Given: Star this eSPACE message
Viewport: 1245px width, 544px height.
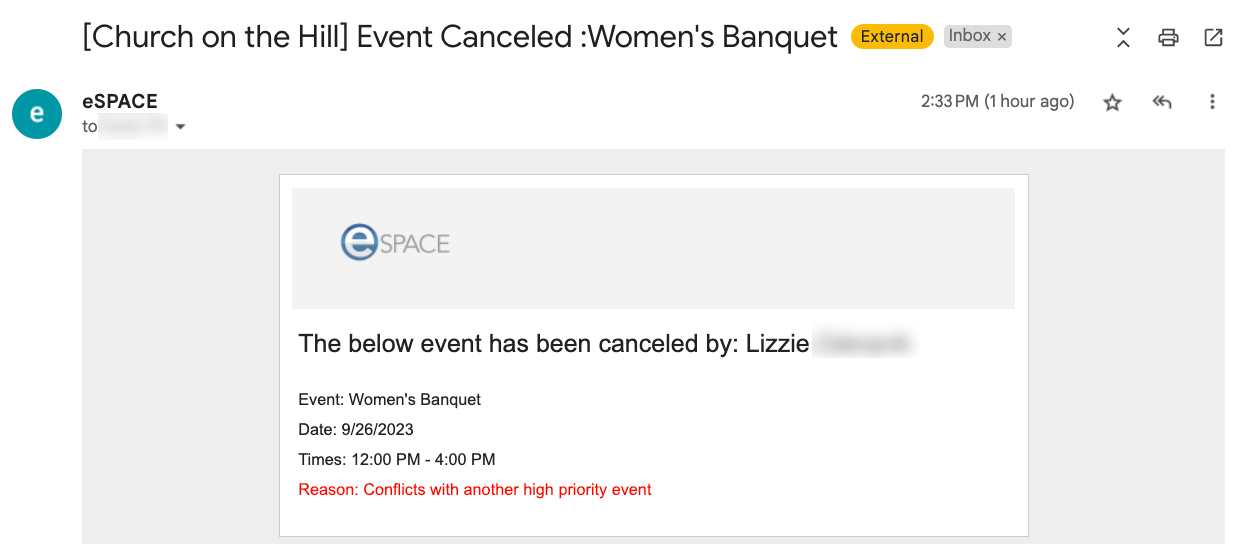Looking at the screenshot, I should coord(1112,102).
